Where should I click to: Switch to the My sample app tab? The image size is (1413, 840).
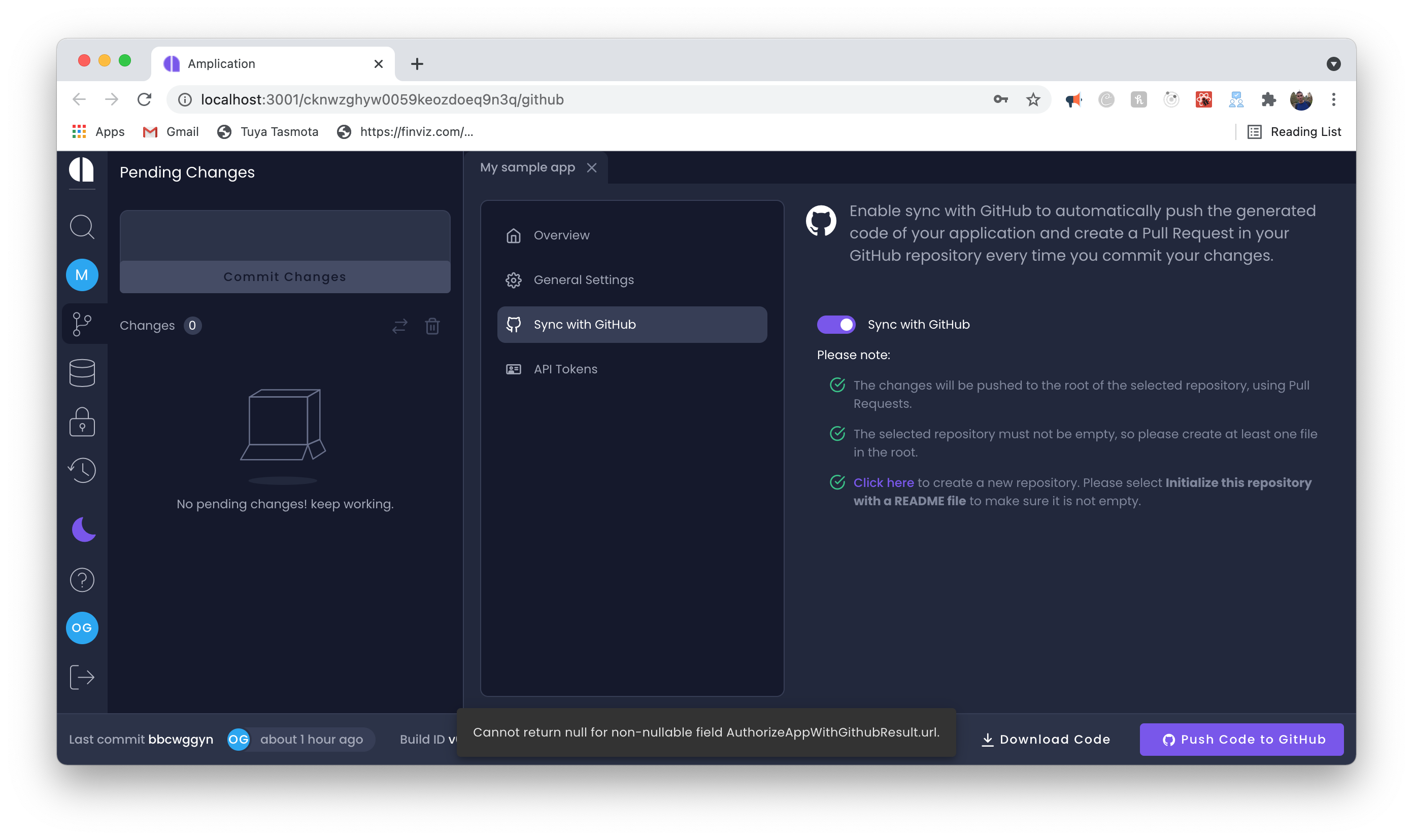click(527, 167)
